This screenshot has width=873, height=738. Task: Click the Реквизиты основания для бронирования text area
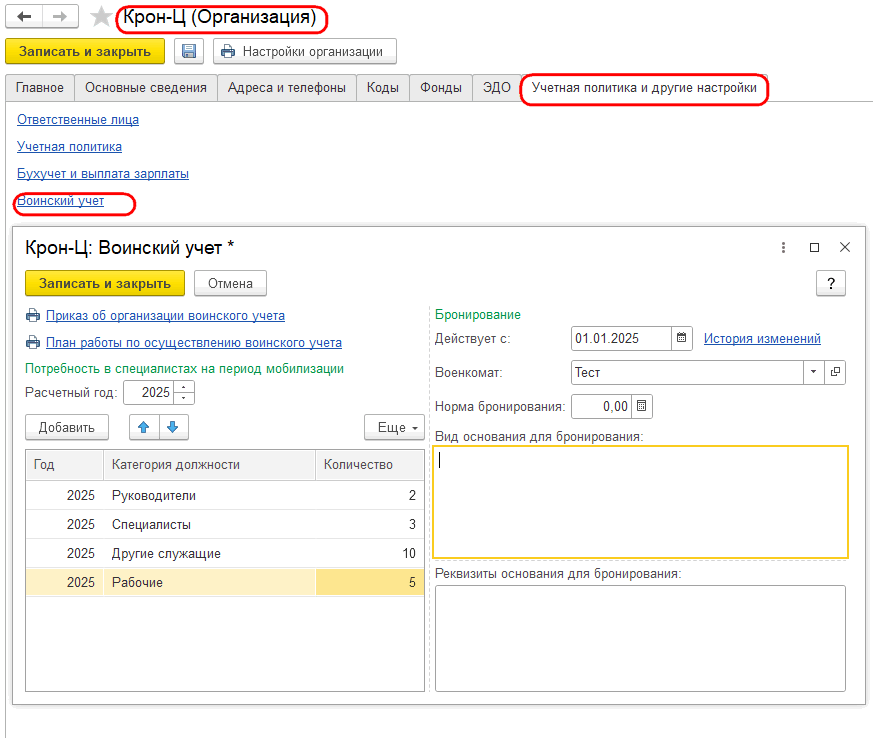pos(640,638)
